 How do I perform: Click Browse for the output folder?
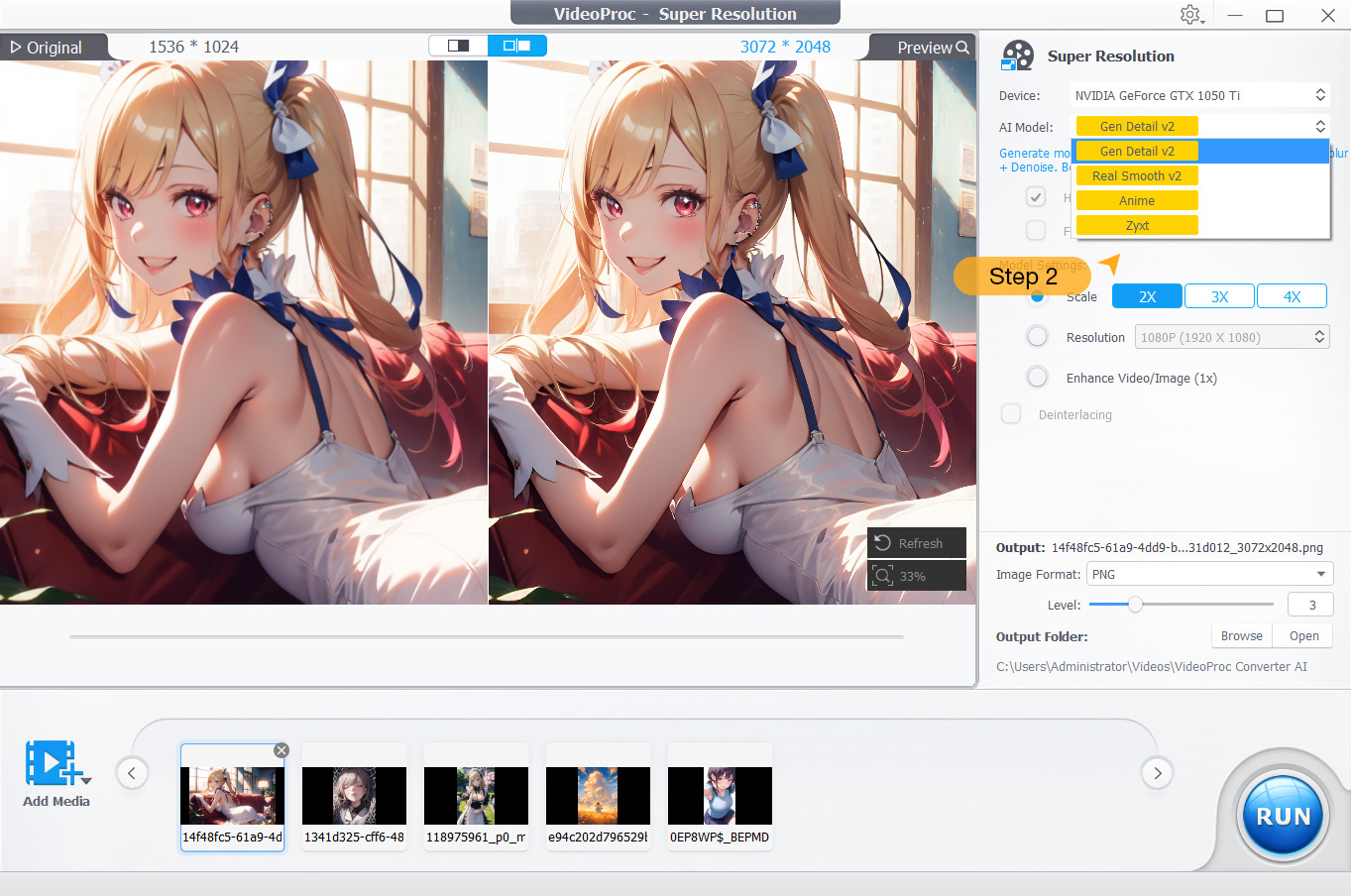[x=1242, y=636]
